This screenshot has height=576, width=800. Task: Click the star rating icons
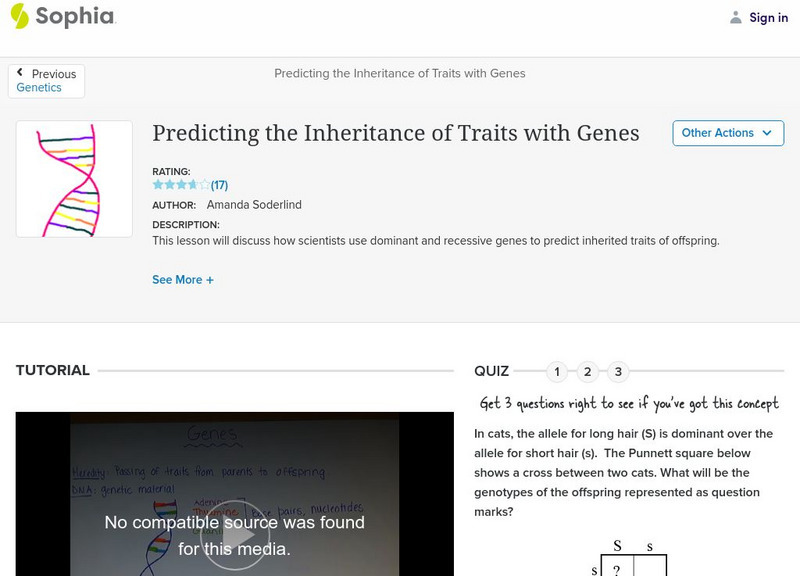pos(181,185)
